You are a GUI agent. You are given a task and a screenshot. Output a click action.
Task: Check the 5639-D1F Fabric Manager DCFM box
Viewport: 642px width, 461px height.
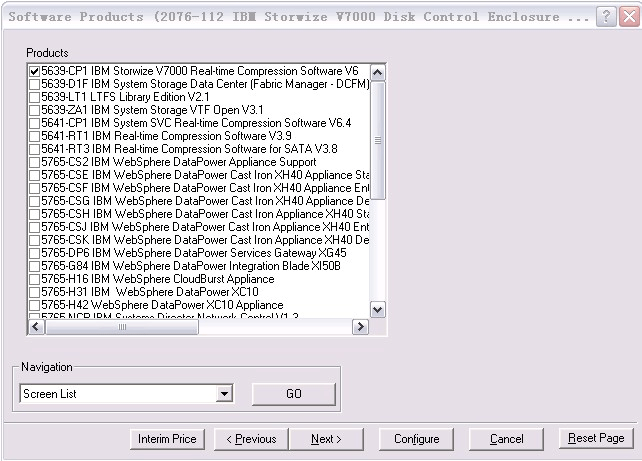coord(34,84)
